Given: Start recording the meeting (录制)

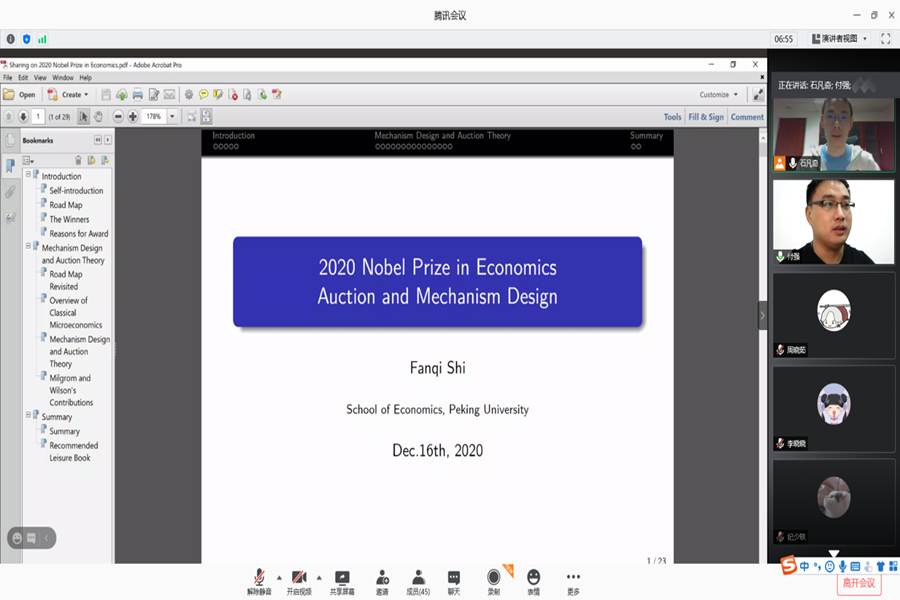Looking at the screenshot, I should 494,581.
